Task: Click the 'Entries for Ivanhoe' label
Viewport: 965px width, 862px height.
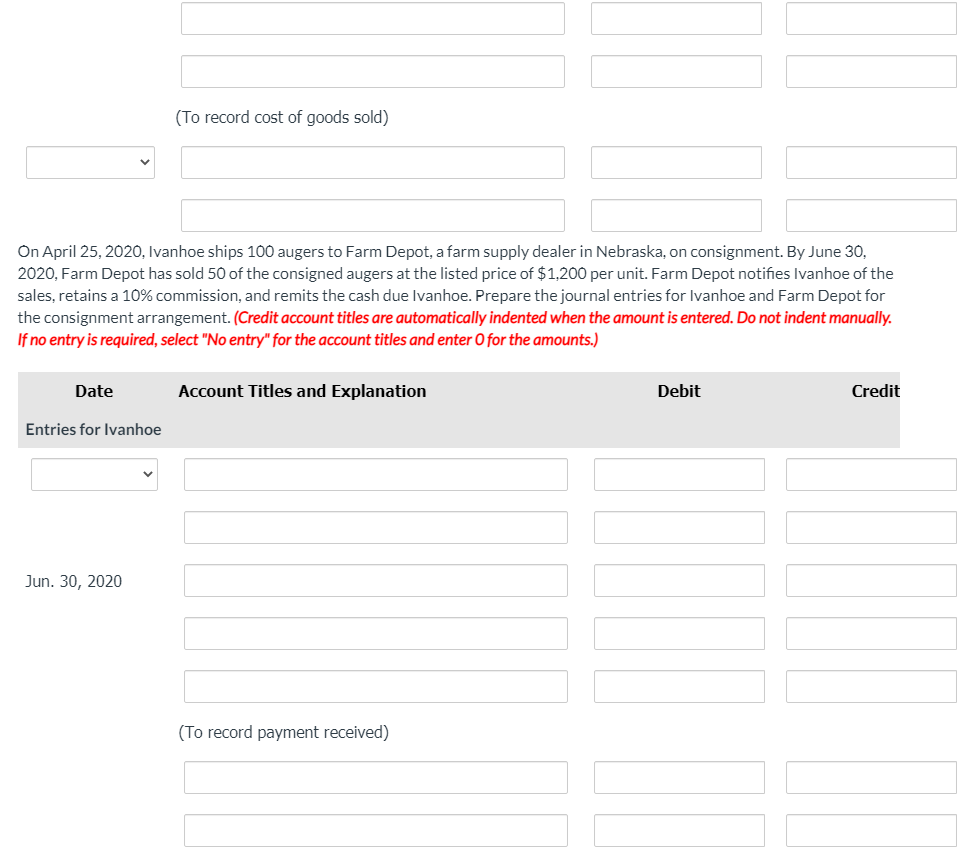Action: [x=94, y=429]
